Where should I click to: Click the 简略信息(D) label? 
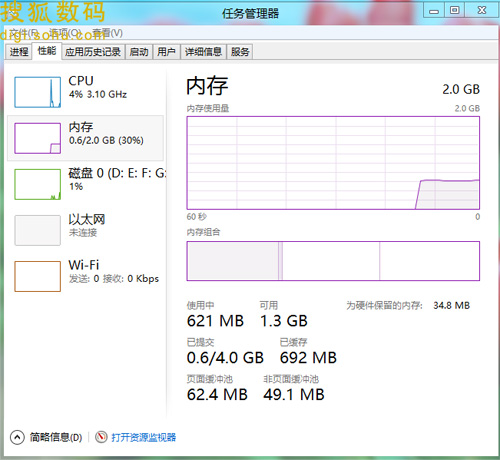pos(56,437)
